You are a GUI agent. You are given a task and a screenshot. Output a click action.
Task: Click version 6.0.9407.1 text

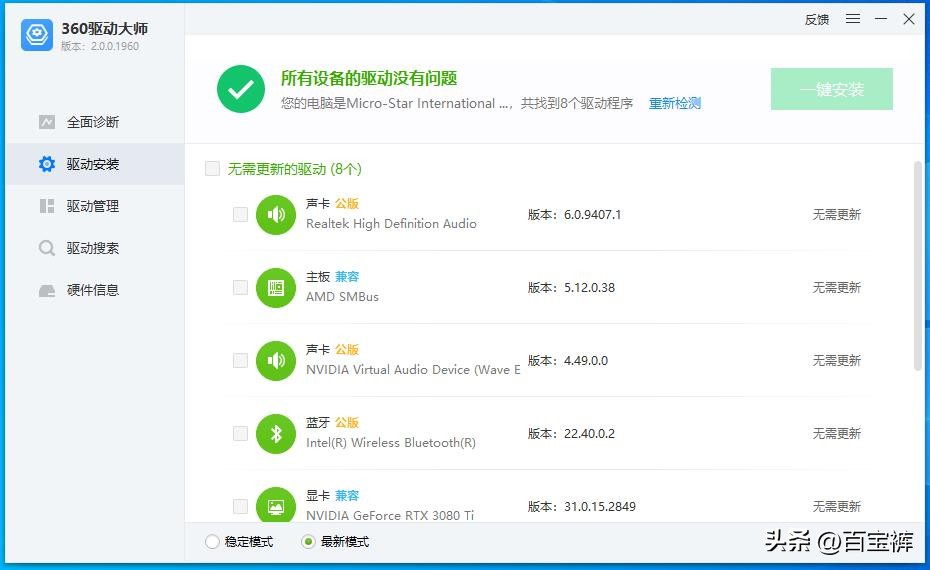pos(593,215)
